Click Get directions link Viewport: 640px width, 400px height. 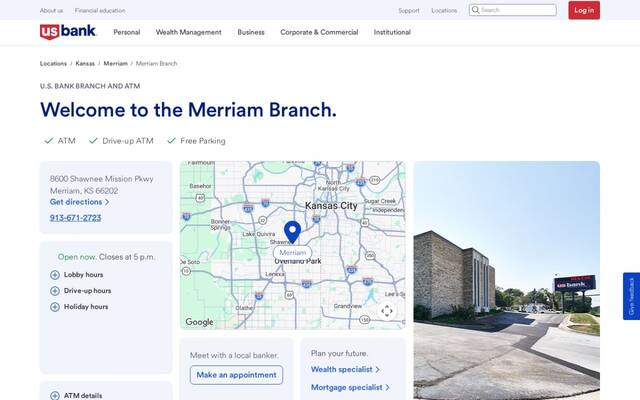click(x=80, y=202)
